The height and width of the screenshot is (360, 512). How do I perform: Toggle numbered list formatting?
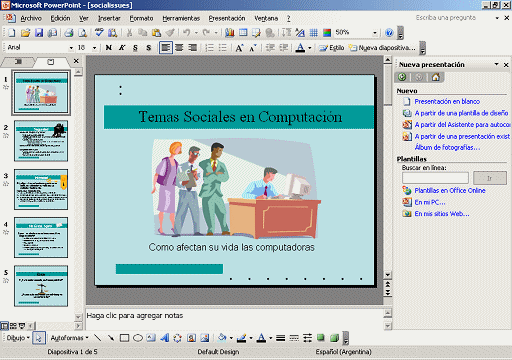click(x=209, y=48)
